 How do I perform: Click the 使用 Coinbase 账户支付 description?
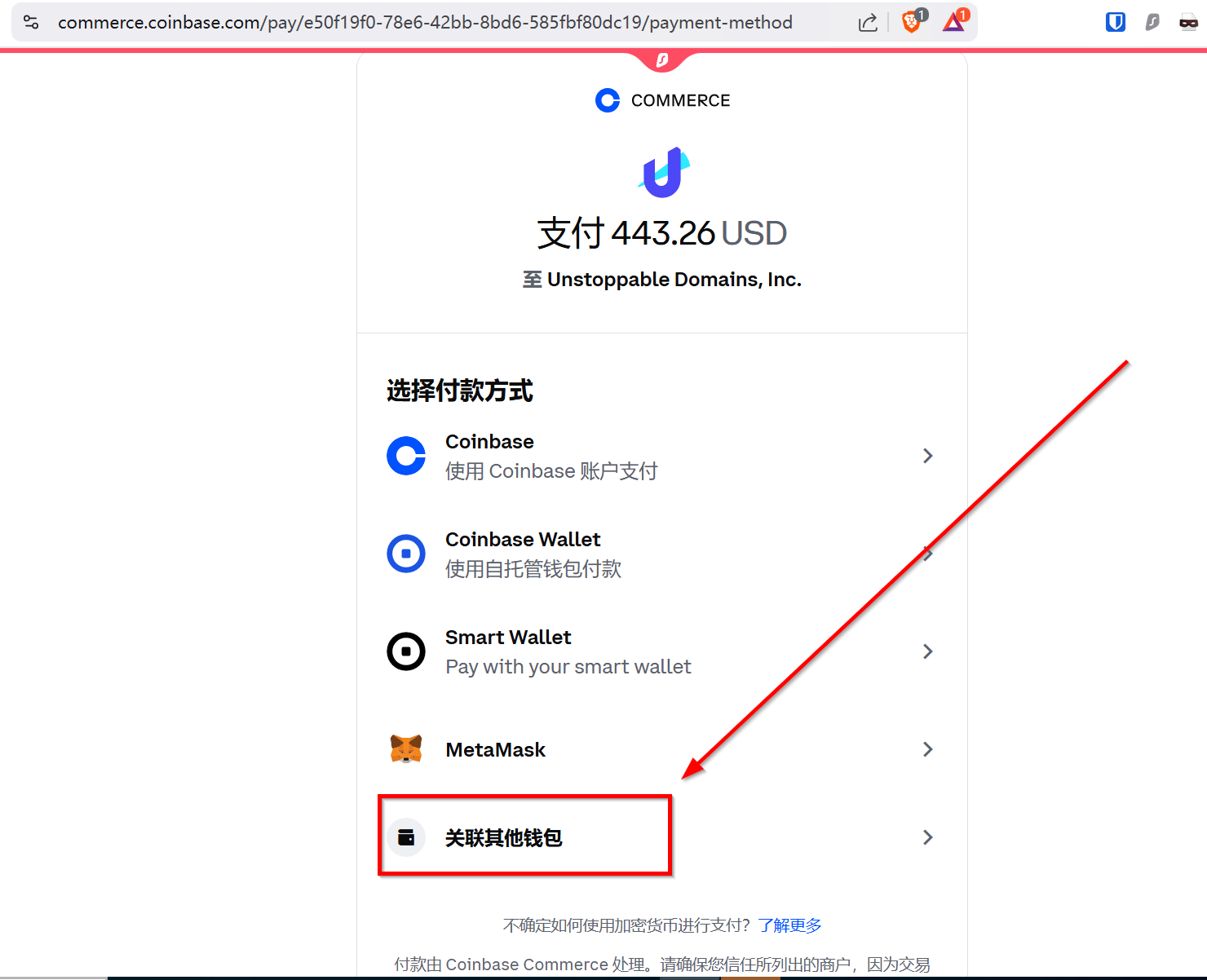tap(551, 471)
